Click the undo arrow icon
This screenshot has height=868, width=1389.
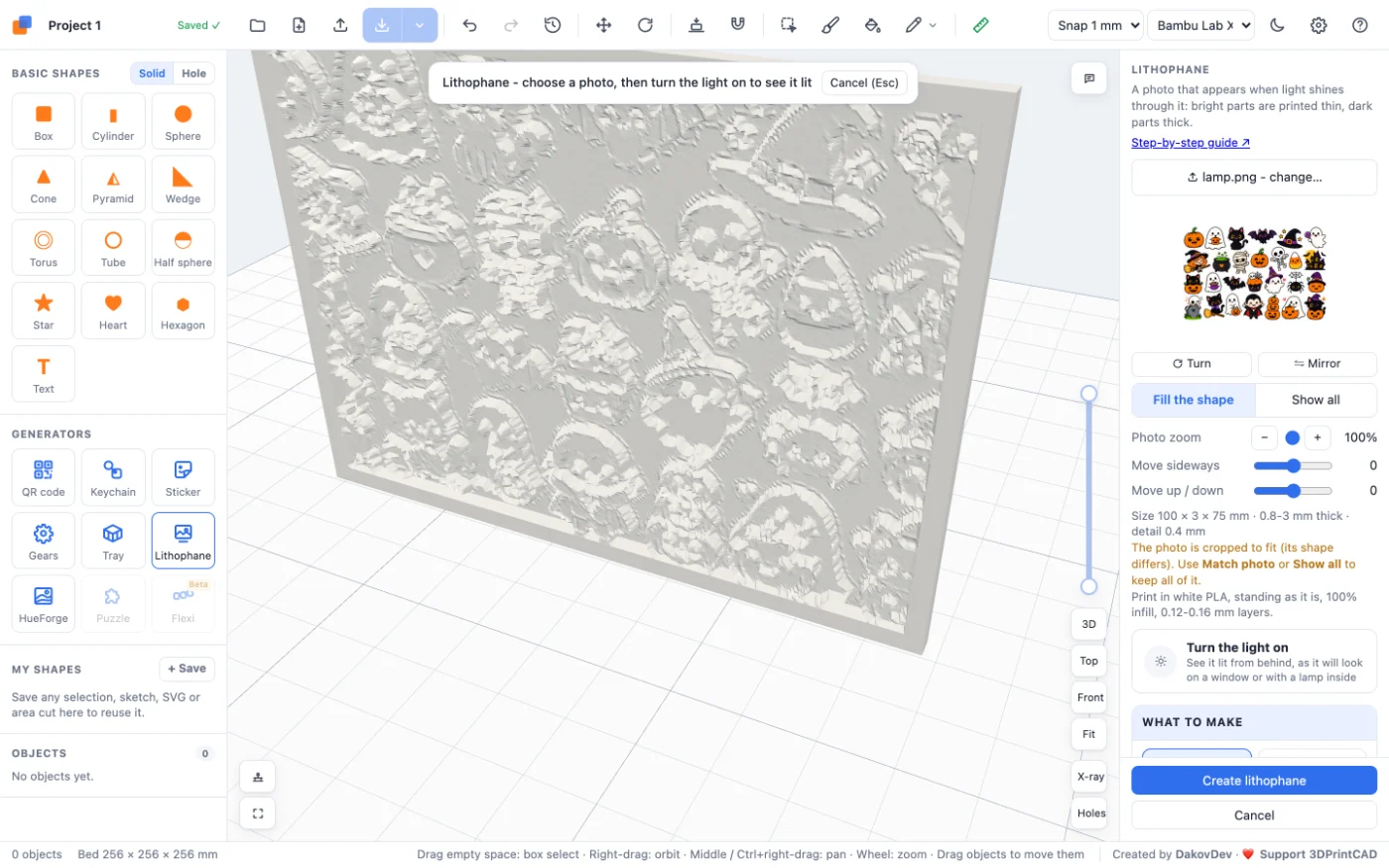pyautogui.click(x=469, y=25)
